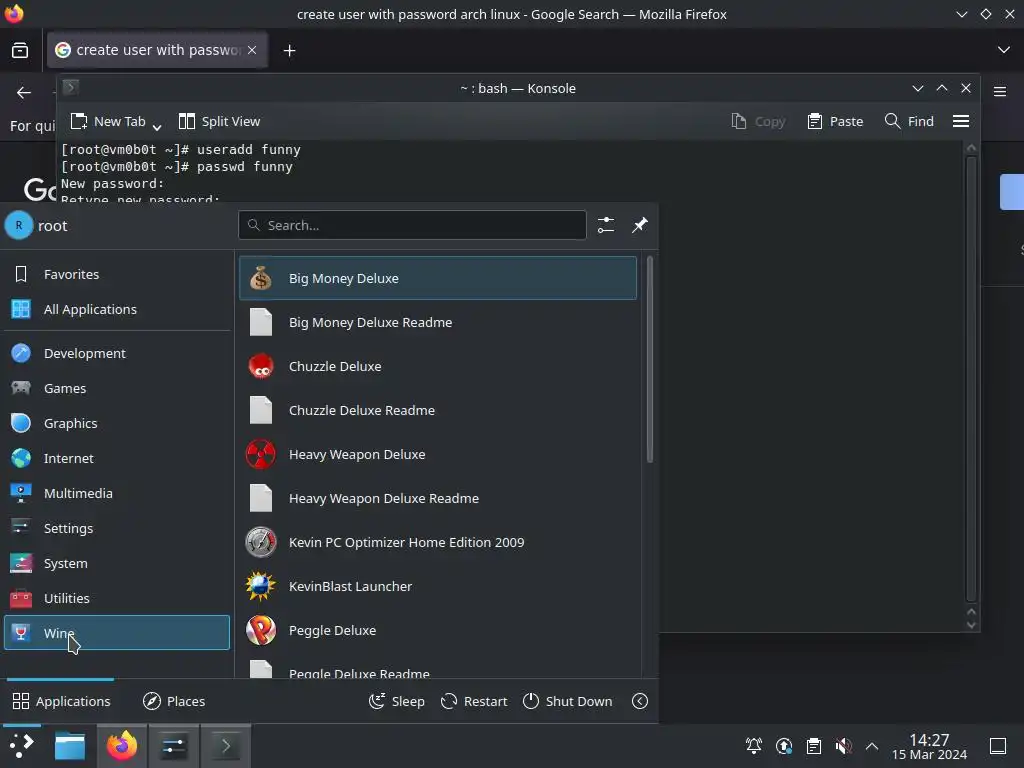Open System category
Image resolution: width=1024 pixels, height=768 pixels.
click(117, 563)
